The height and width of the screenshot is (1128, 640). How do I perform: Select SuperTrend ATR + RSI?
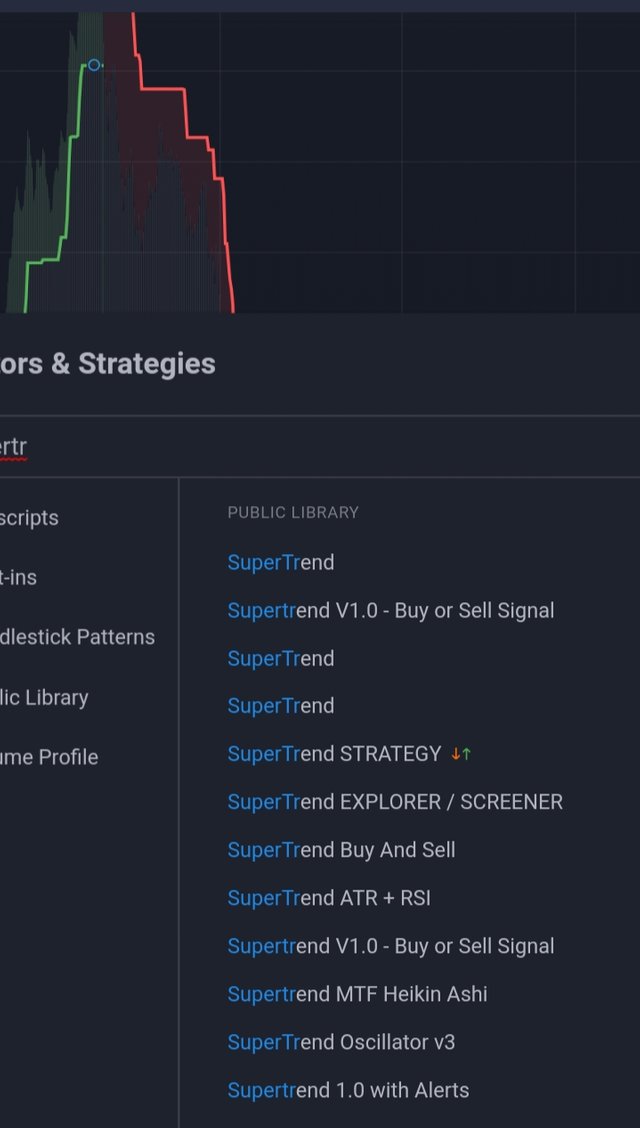(x=329, y=898)
